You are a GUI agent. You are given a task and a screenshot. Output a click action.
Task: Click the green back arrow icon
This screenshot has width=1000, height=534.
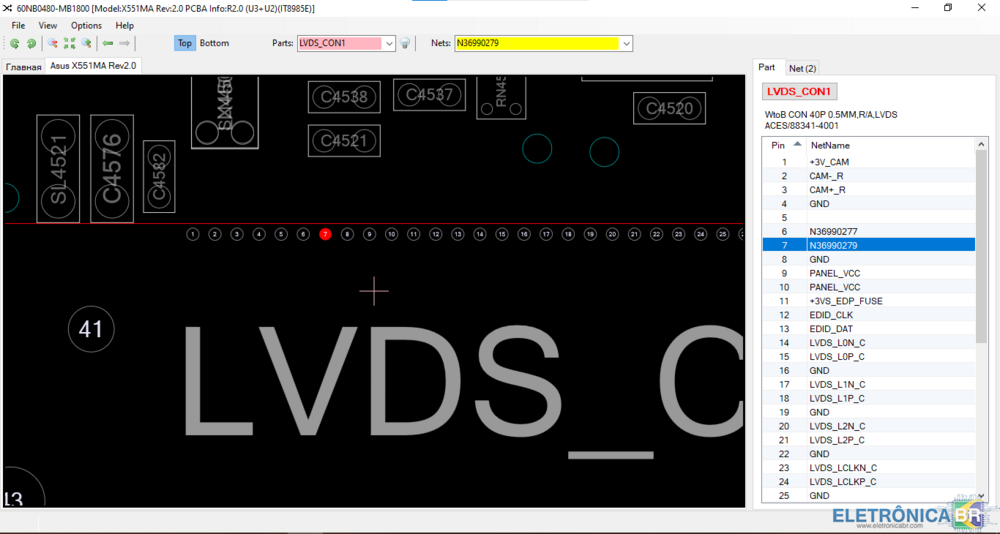click(x=108, y=44)
